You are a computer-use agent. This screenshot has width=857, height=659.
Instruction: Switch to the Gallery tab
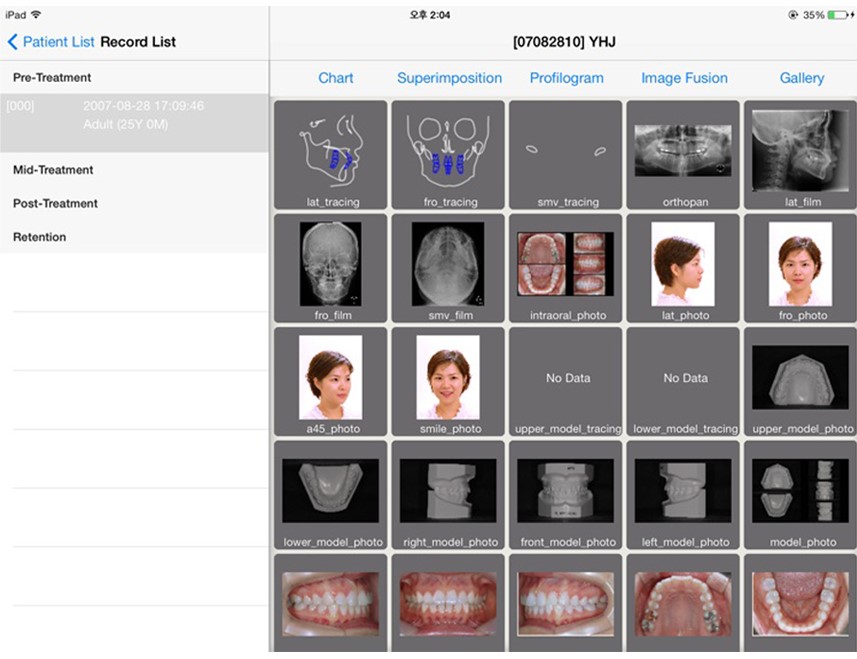(x=801, y=78)
